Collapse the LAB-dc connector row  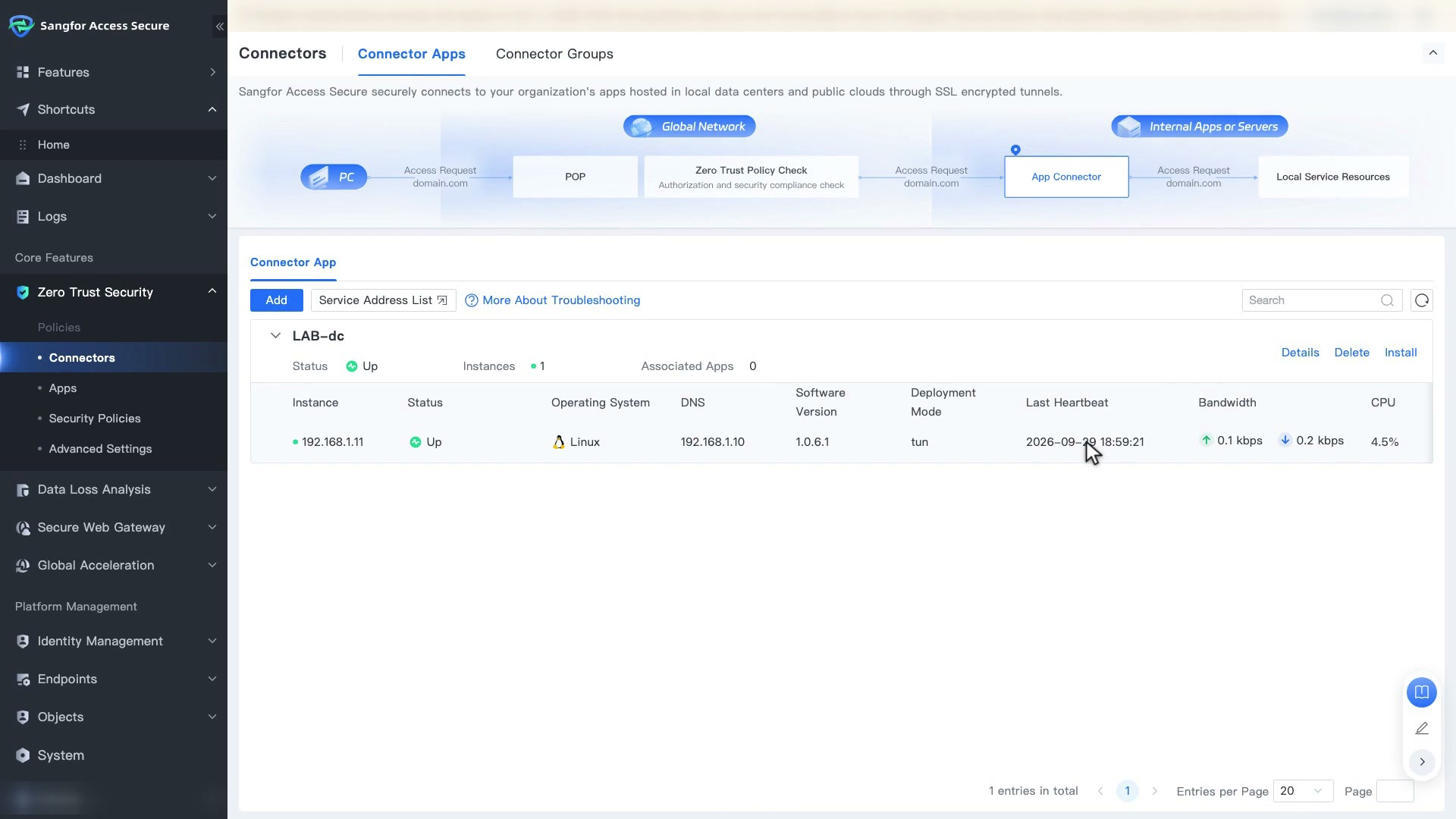coord(275,336)
